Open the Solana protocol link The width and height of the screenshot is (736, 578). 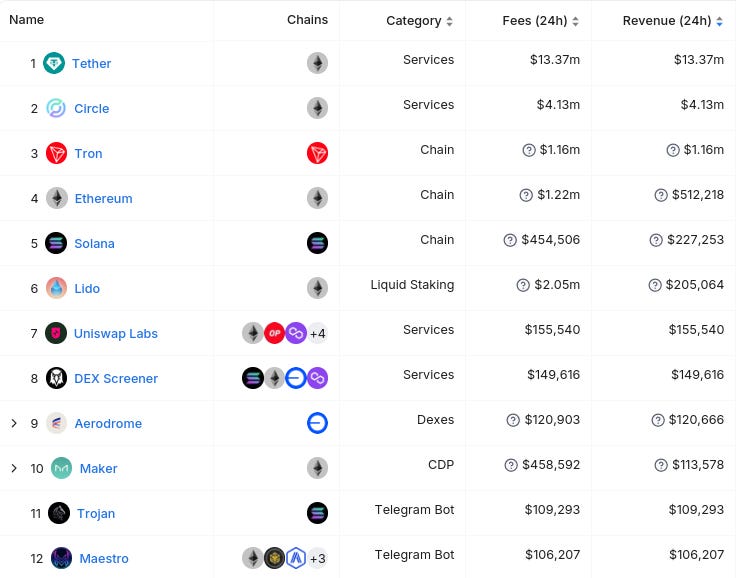click(x=94, y=244)
